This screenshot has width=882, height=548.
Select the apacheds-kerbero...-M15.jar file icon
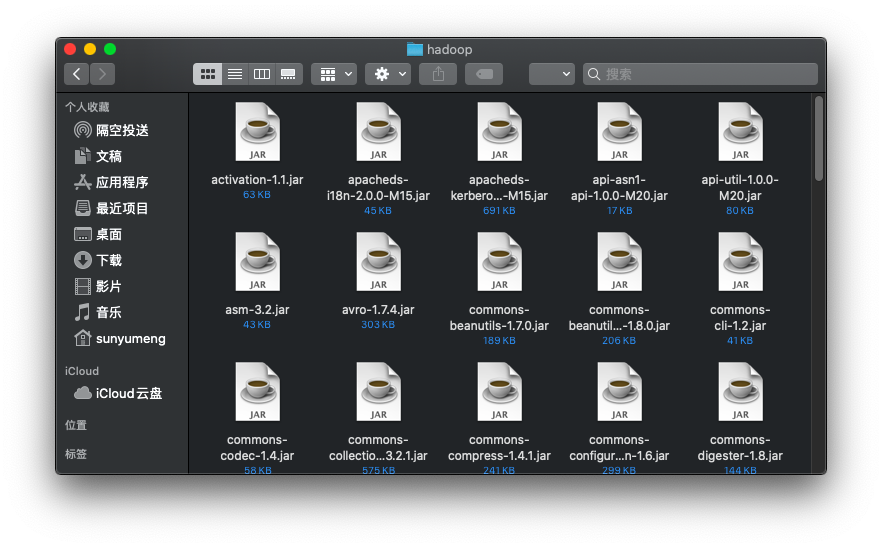point(500,132)
